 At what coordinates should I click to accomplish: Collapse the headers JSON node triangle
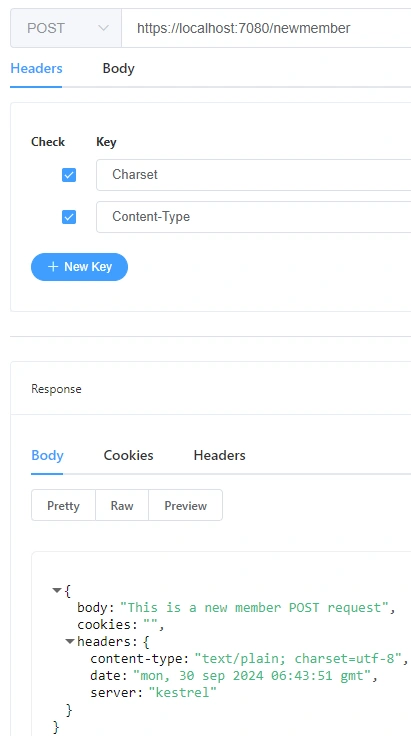pos(70,641)
